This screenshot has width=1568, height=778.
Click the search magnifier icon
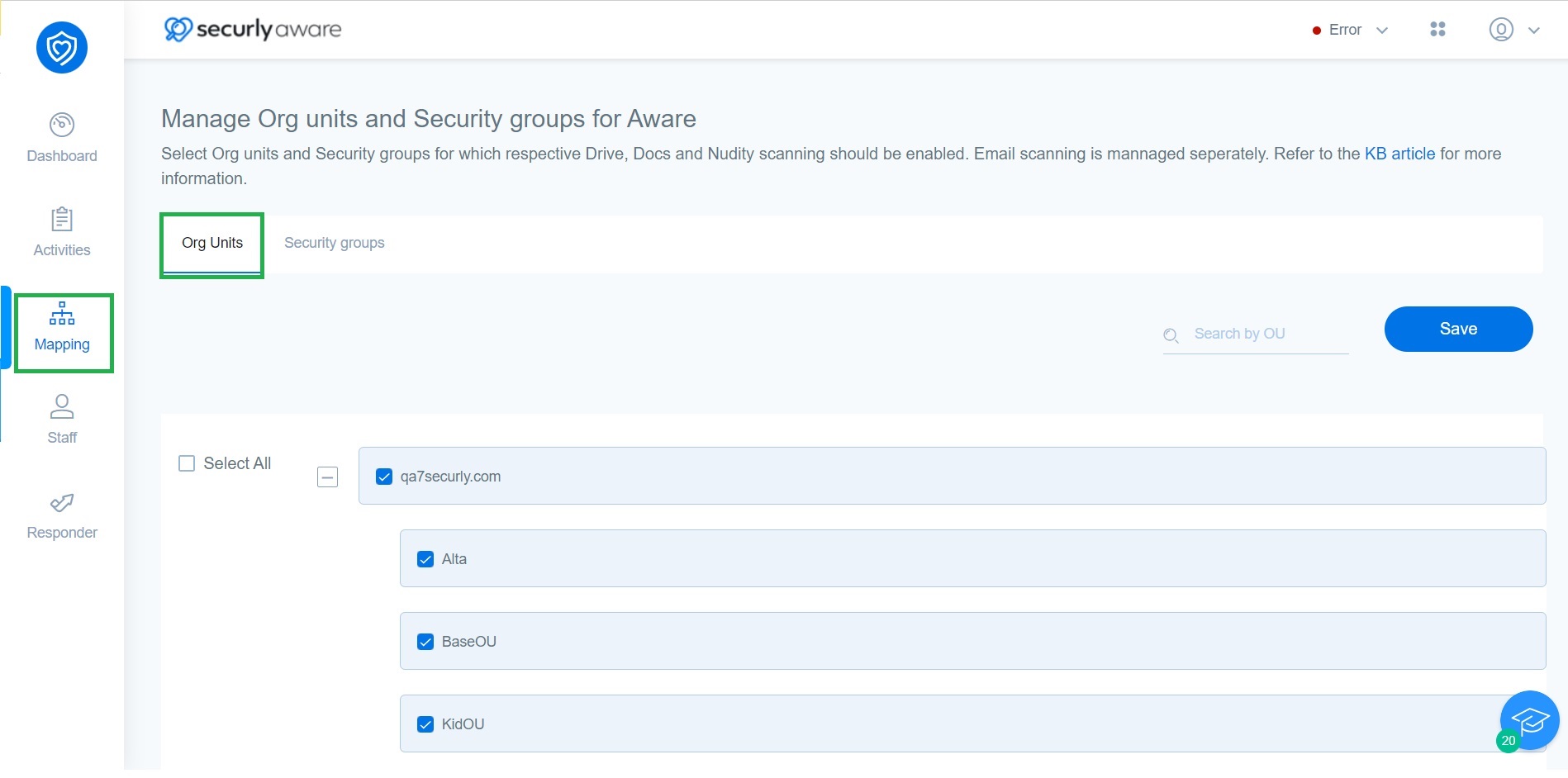pos(1171,335)
